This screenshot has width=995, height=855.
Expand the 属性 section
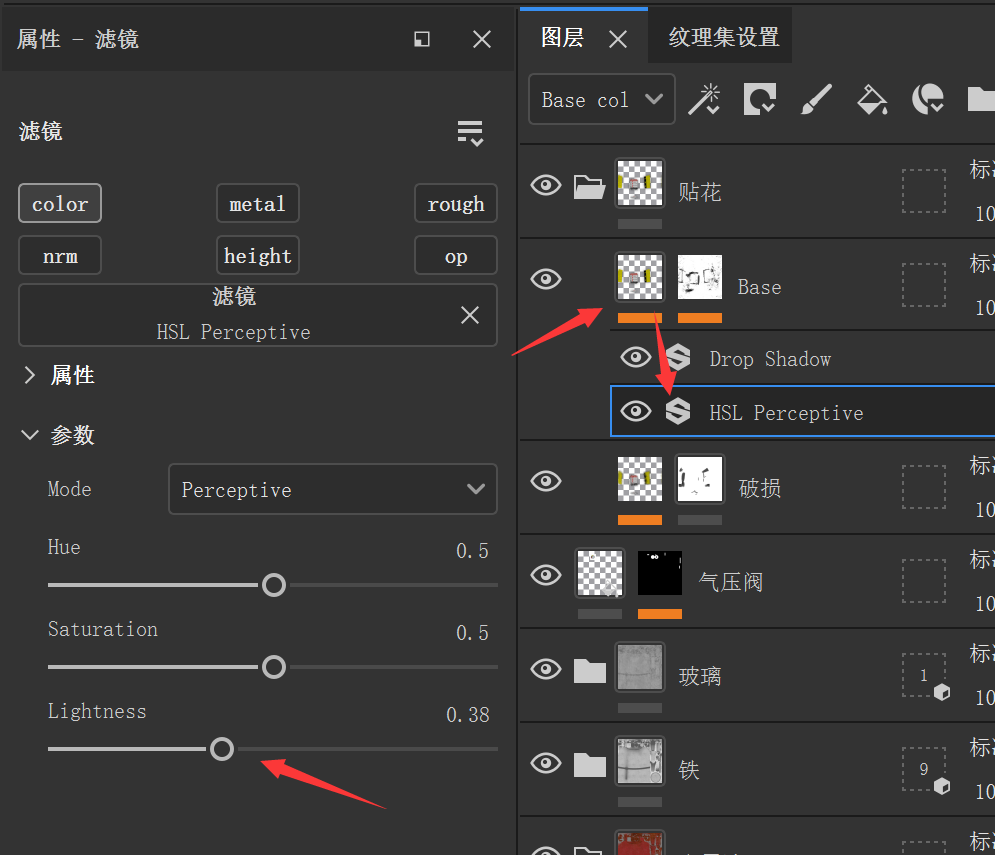tap(28, 375)
